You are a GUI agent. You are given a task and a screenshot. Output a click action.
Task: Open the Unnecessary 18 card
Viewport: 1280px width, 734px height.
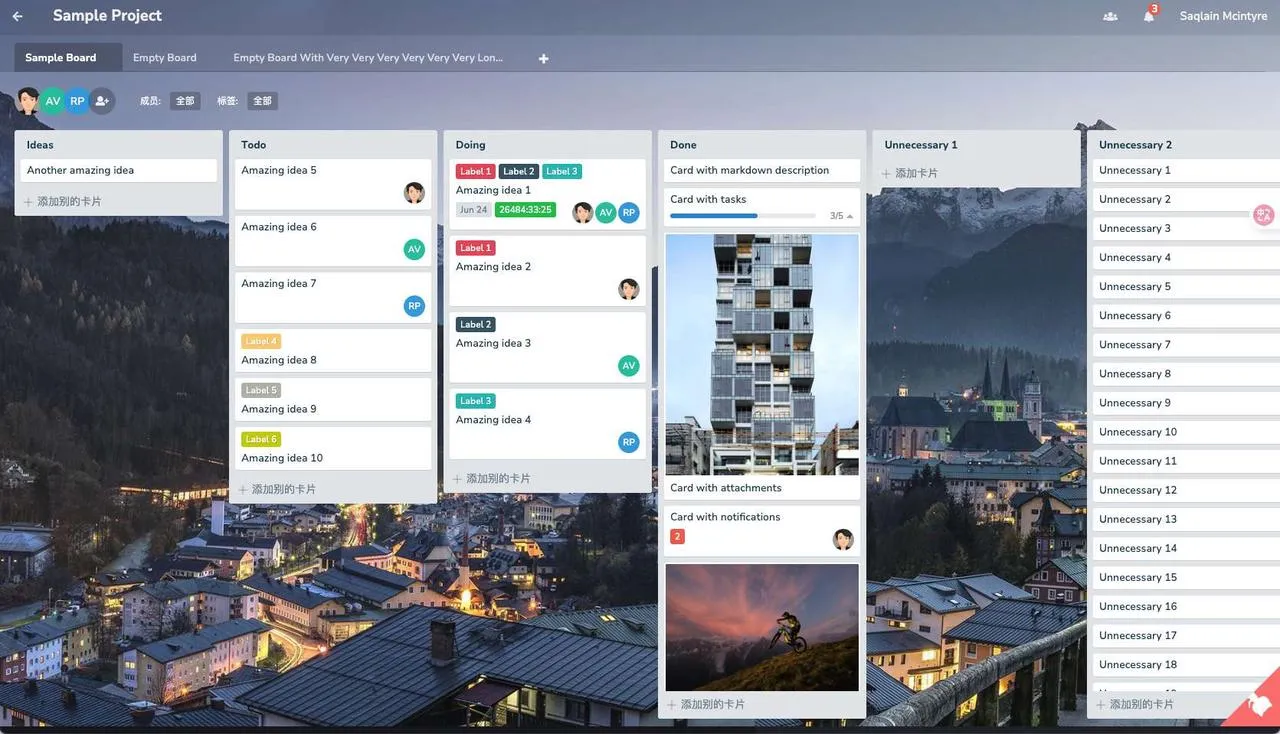click(x=1186, y=664)
